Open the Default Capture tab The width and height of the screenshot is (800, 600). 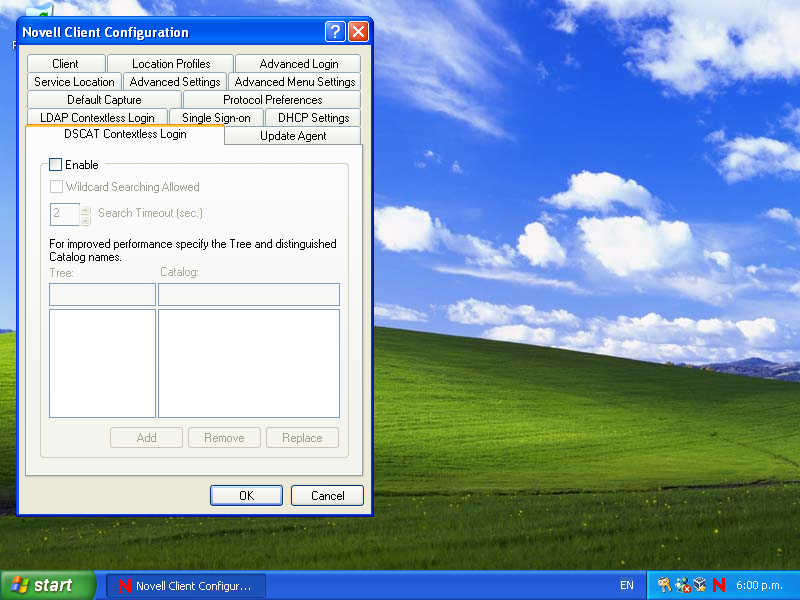pyautogui.click(x=104, y=99)
